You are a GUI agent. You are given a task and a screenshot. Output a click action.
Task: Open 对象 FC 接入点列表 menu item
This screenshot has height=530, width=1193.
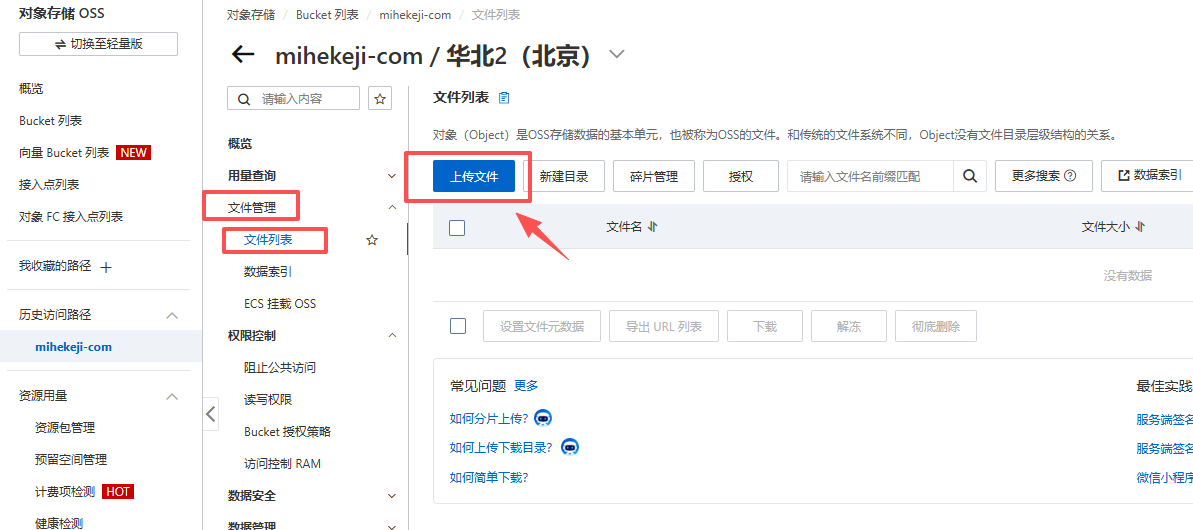click(71, 217)
